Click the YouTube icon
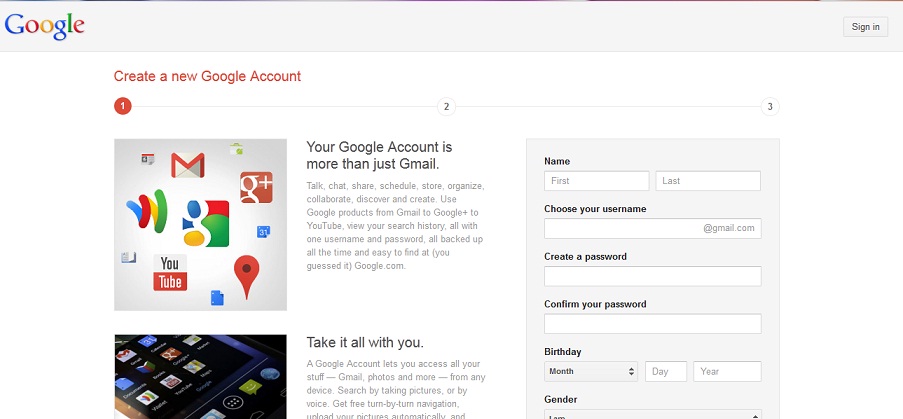 click(170, 272)
